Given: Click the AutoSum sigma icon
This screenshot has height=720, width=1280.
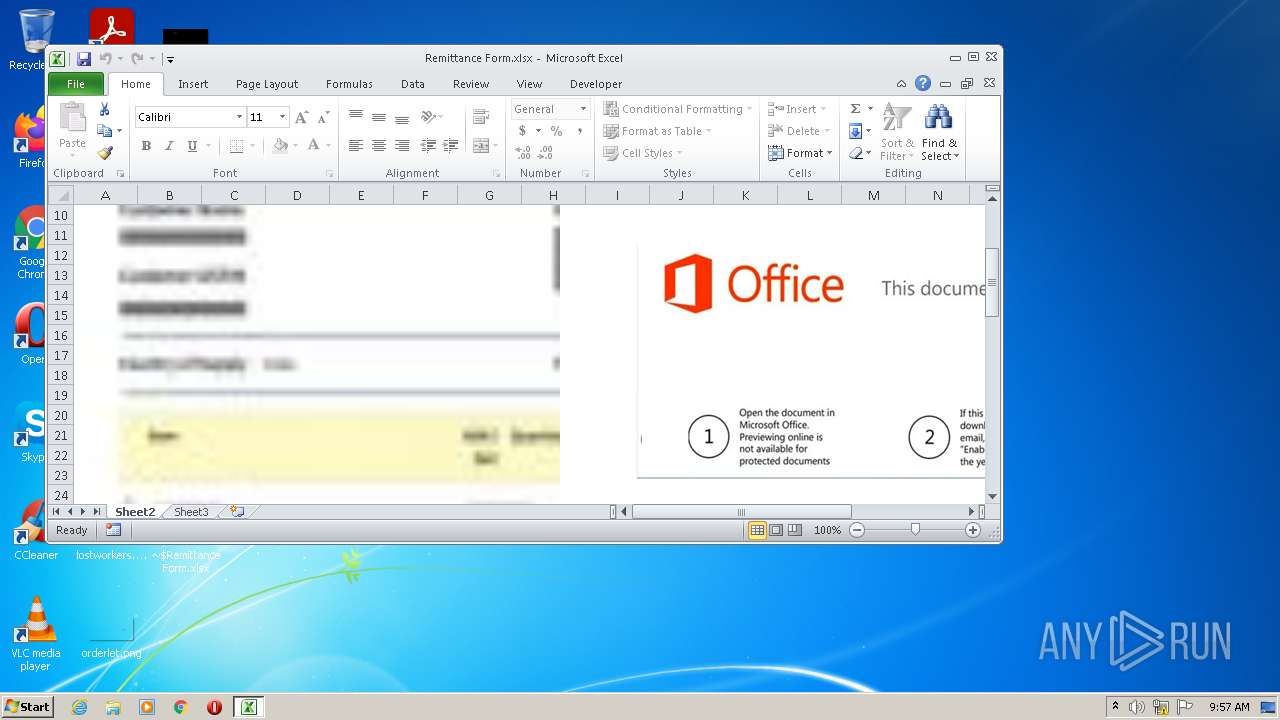Looking at the screenshot, I should point(855,109).
